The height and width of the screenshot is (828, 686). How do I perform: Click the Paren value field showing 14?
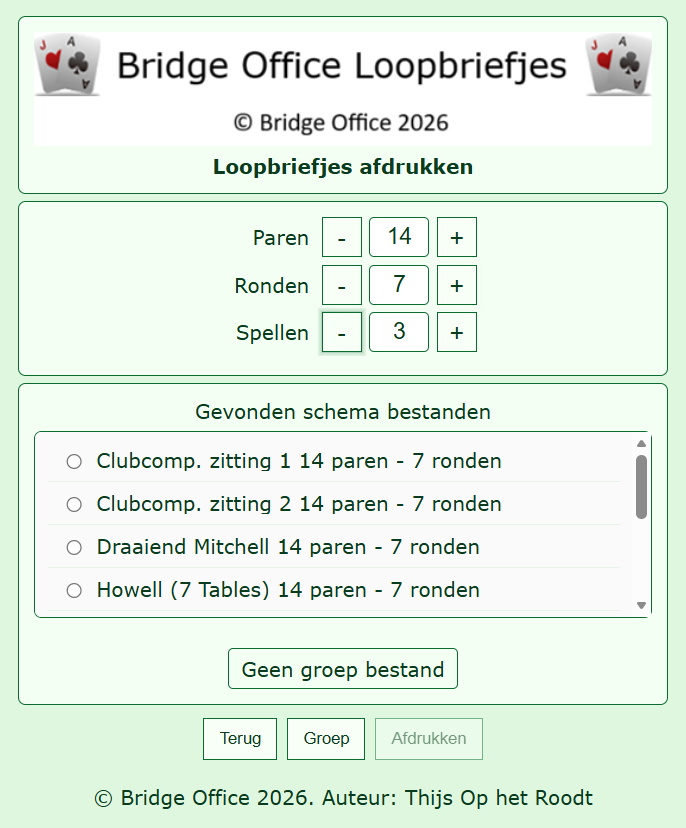pos(399,237)
